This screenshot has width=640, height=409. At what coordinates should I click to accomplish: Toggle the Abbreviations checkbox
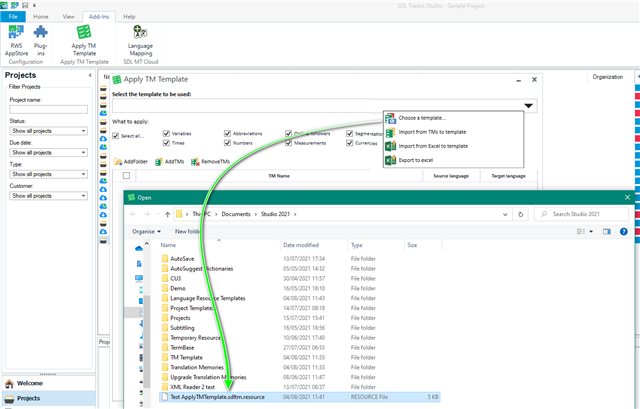(227, 133)
